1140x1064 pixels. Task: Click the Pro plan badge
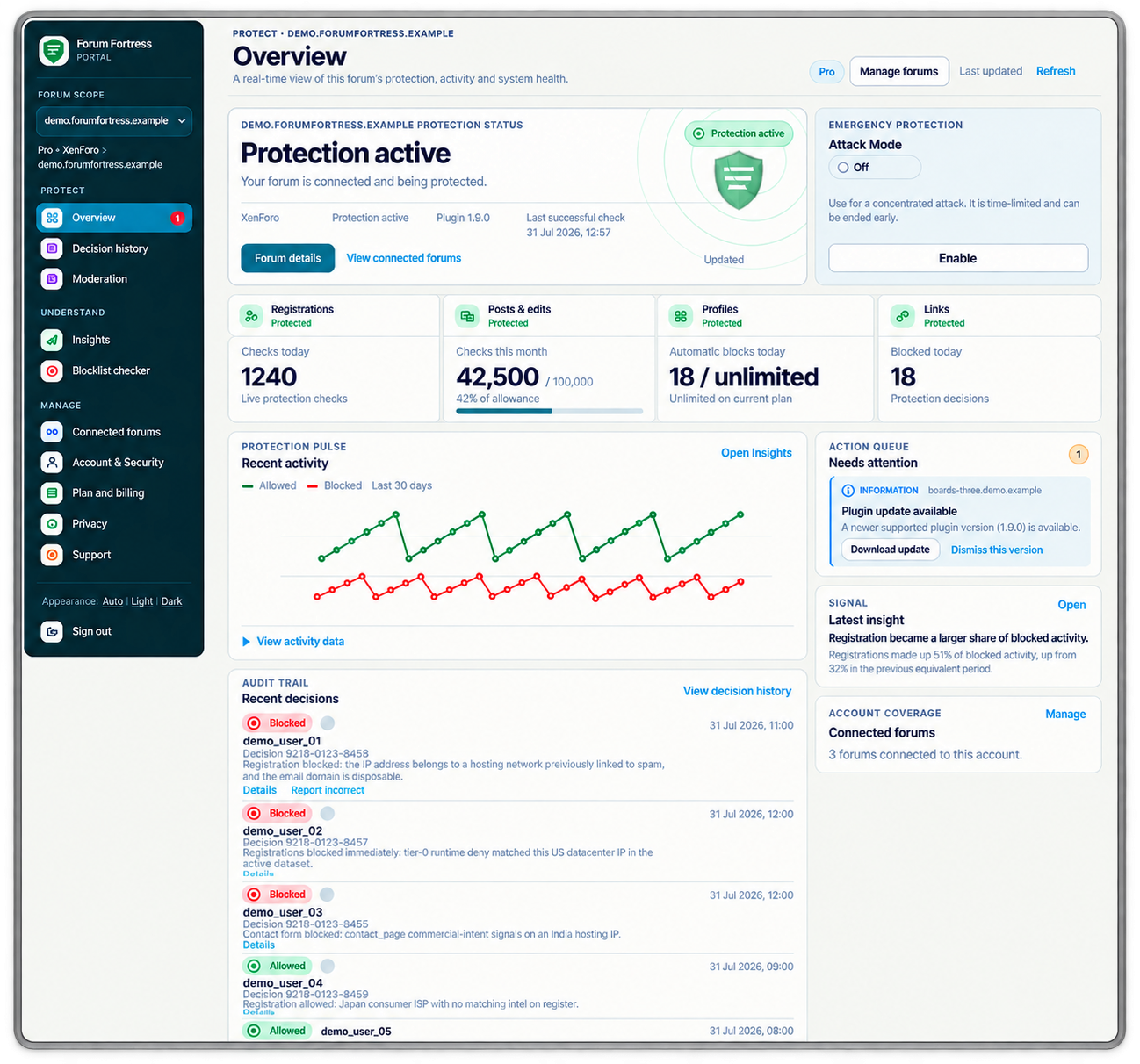pyautogui.click(x=826, y=72)
